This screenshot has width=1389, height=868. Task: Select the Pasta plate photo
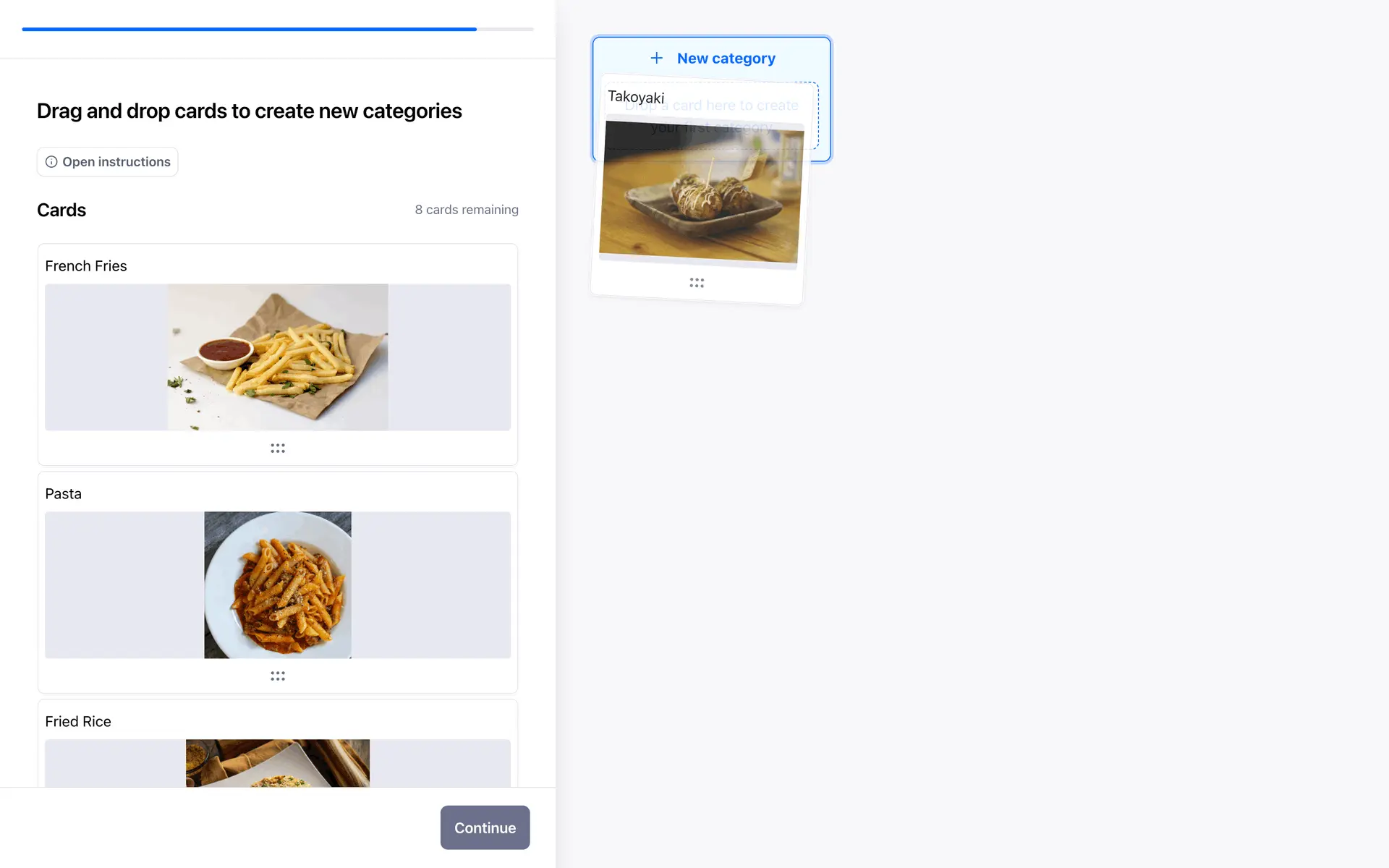(278, 585)
